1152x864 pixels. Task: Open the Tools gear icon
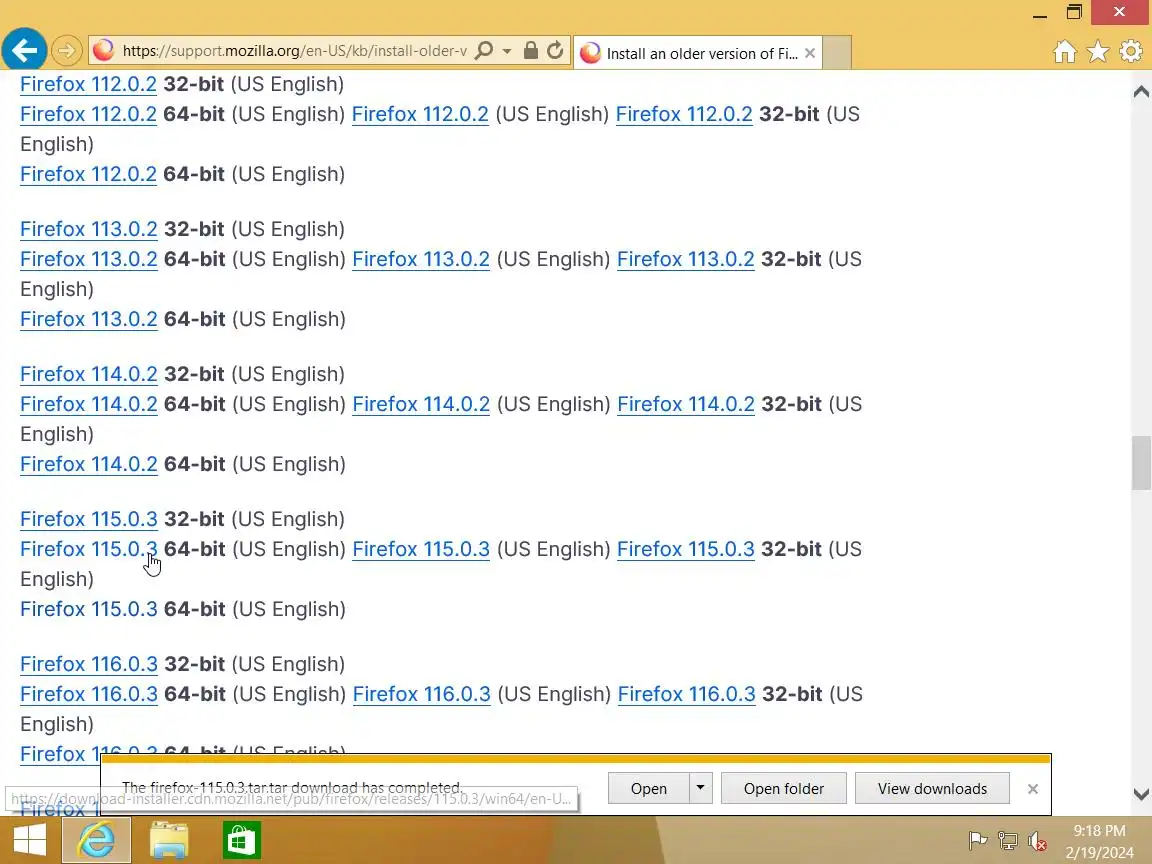[1131, 51]
